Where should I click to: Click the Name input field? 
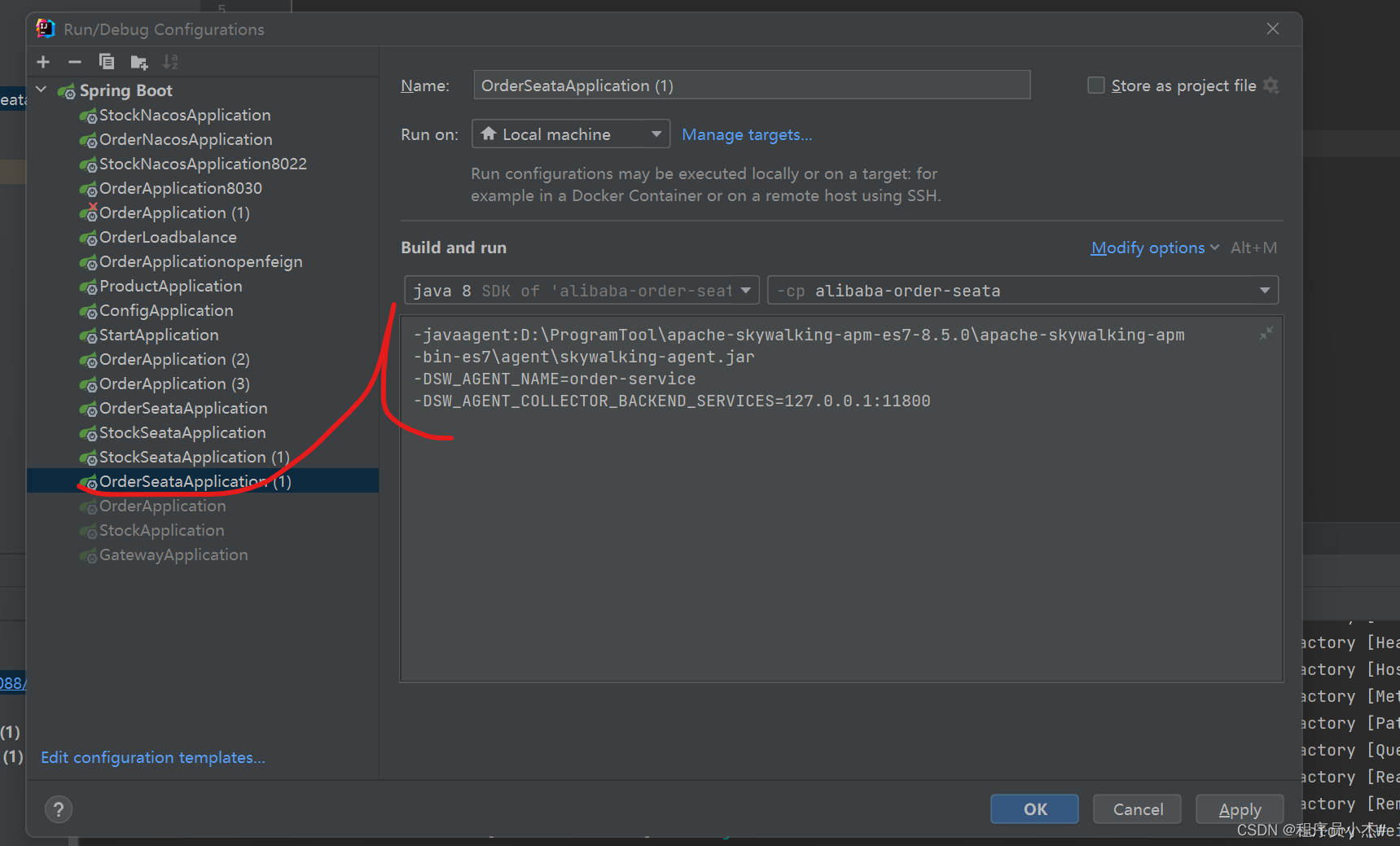752,85
